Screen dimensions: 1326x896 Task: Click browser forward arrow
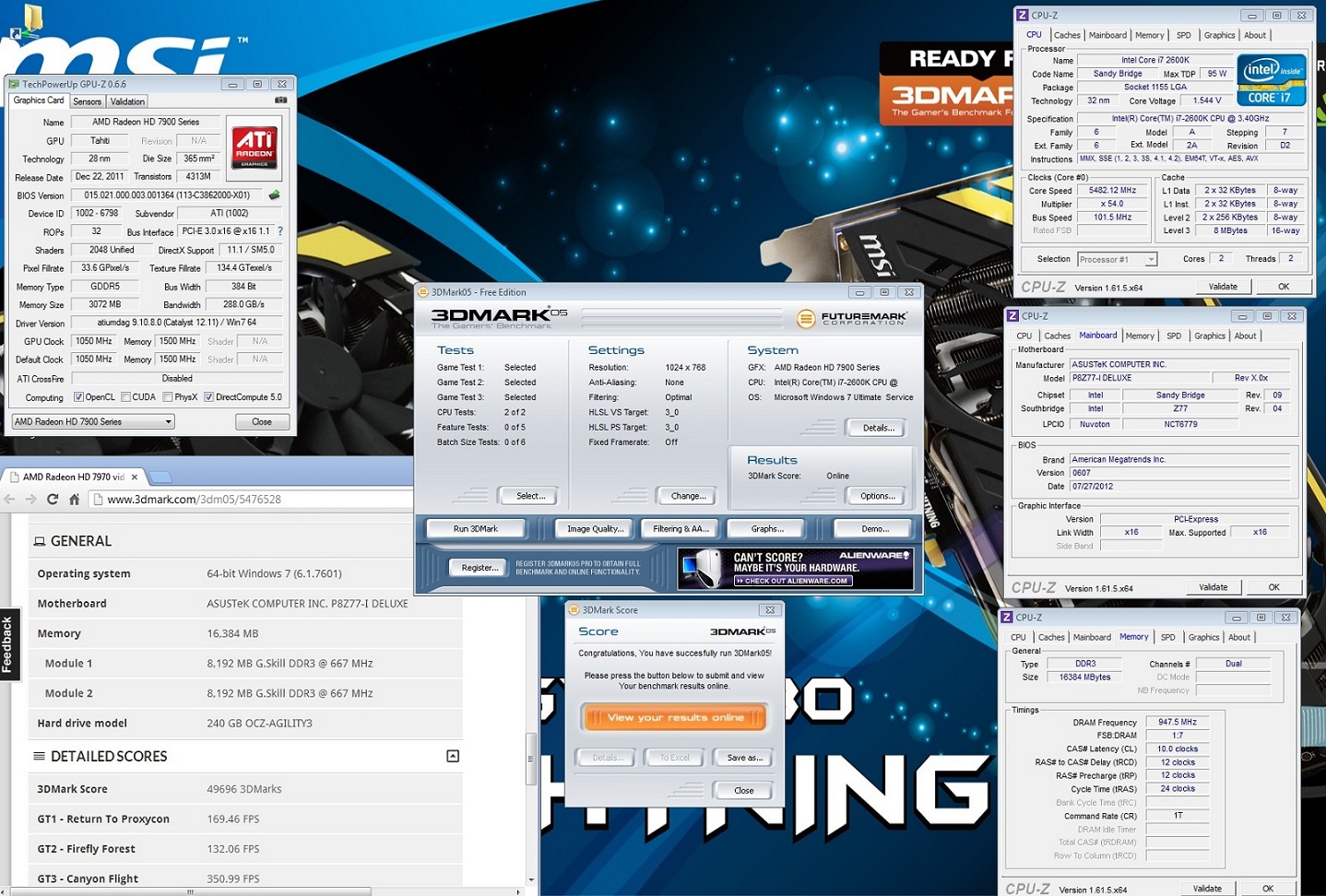click(31, 499)
